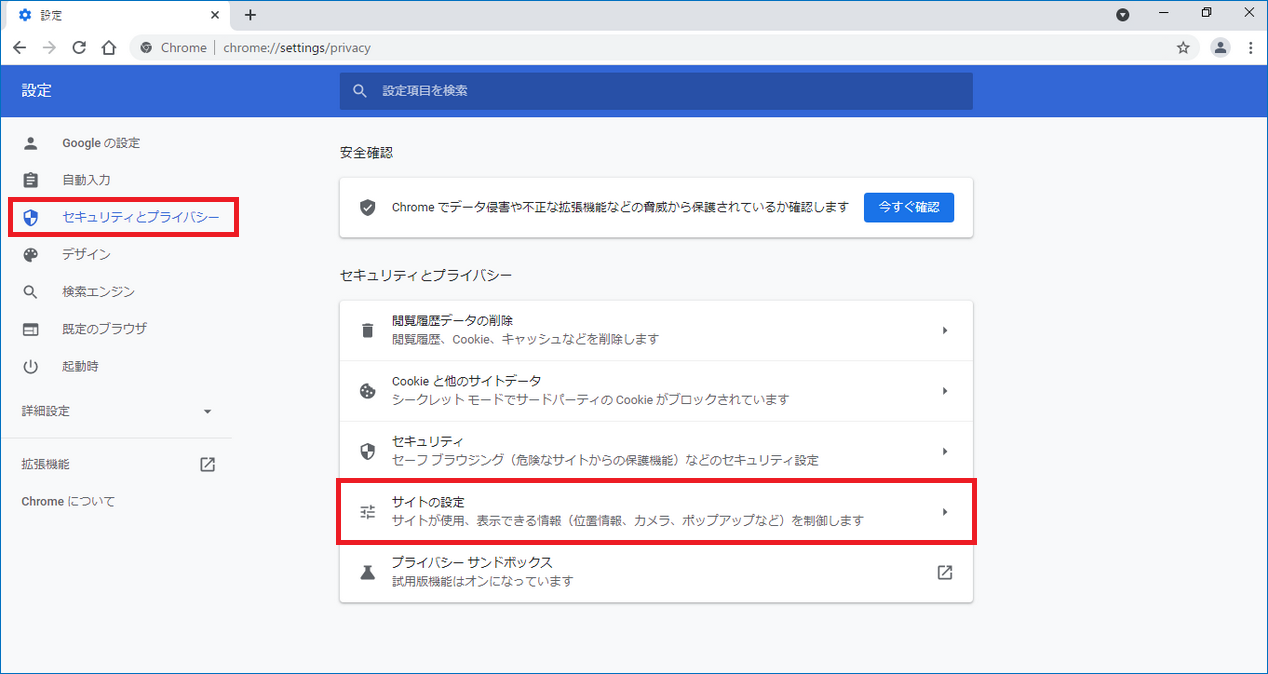Click the clipboard icon beside 自動入力
The height and width of the screenshot is (674, 1268).
(x=30, y=180)
